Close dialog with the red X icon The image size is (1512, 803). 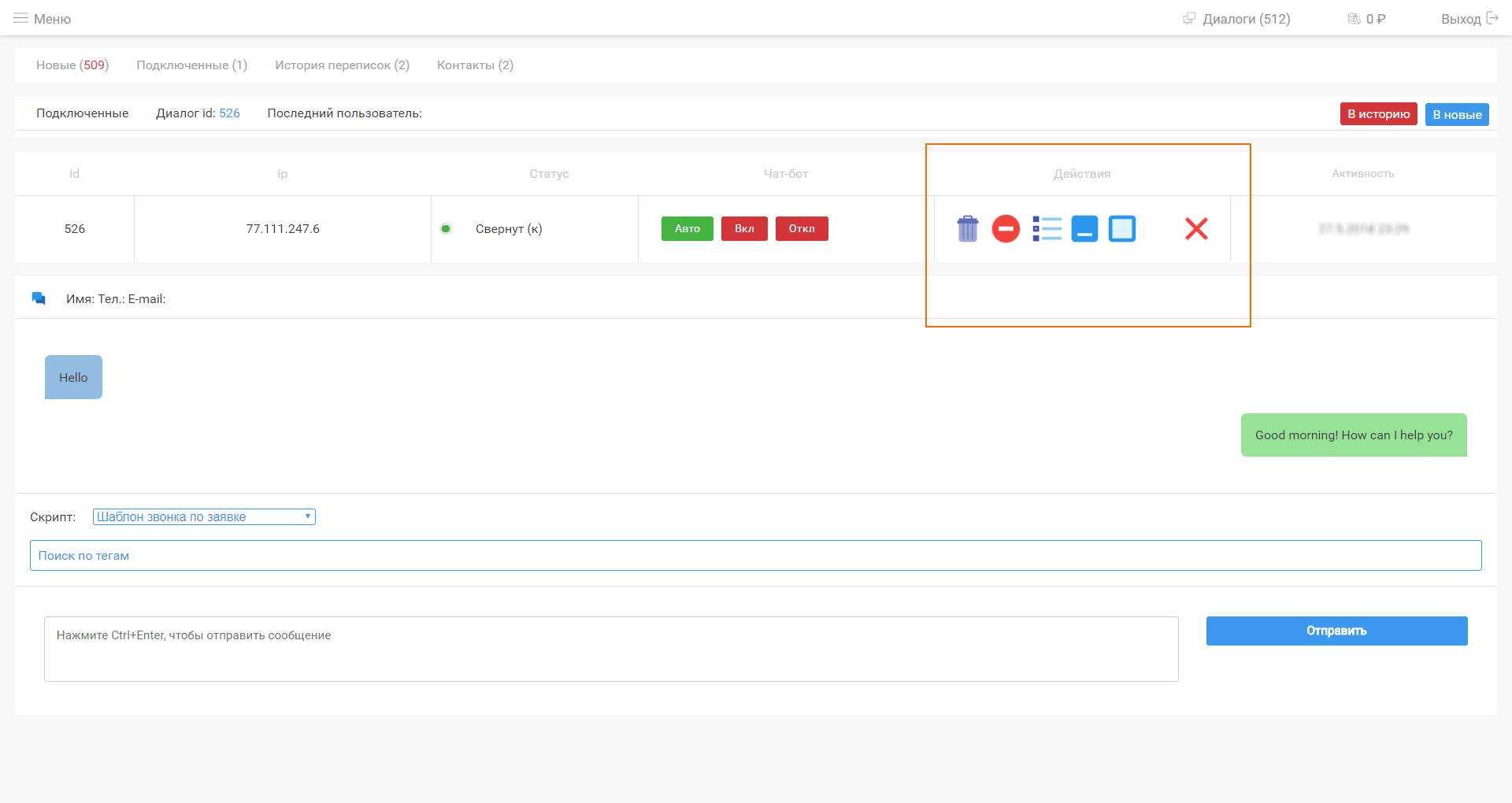[1196, 228]
